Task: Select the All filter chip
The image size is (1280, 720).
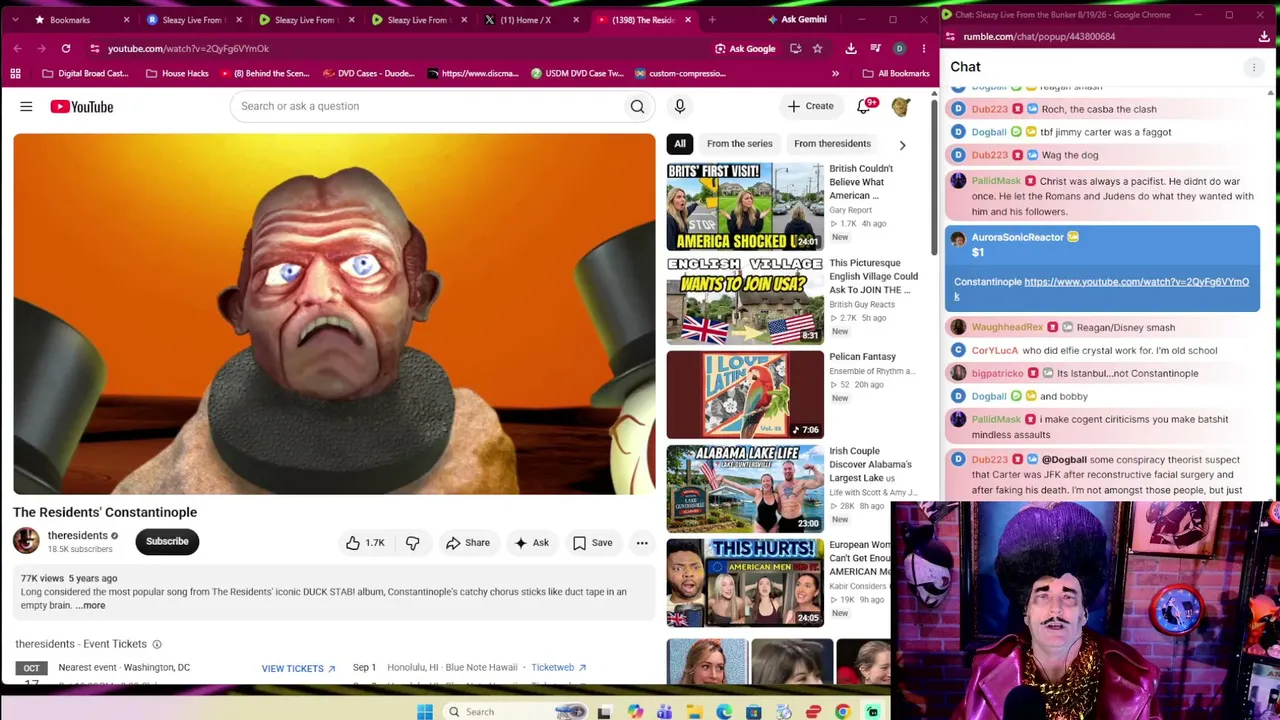Action: 680,144
